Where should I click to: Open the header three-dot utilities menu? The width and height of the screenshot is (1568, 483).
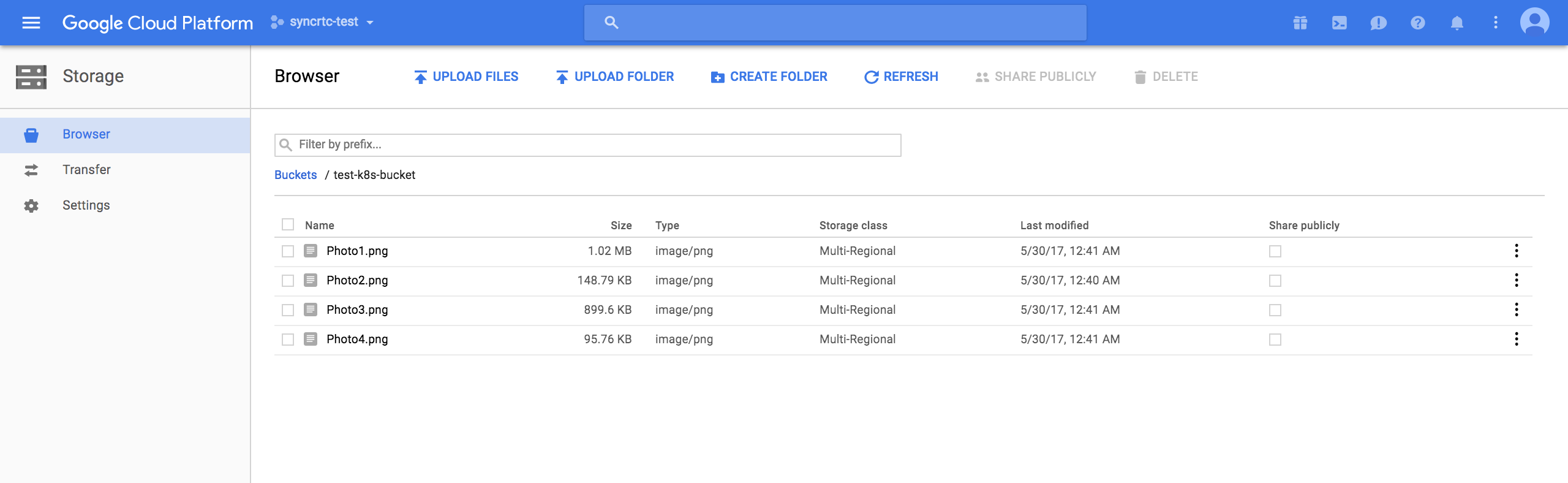coord(1496,23)
